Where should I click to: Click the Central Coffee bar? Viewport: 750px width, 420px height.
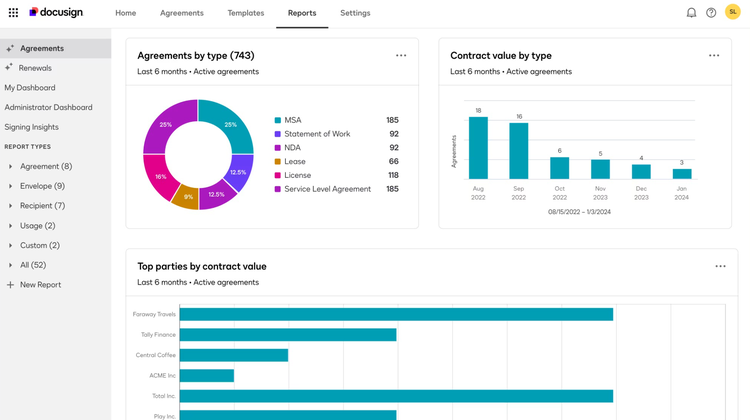click(234, 355)
